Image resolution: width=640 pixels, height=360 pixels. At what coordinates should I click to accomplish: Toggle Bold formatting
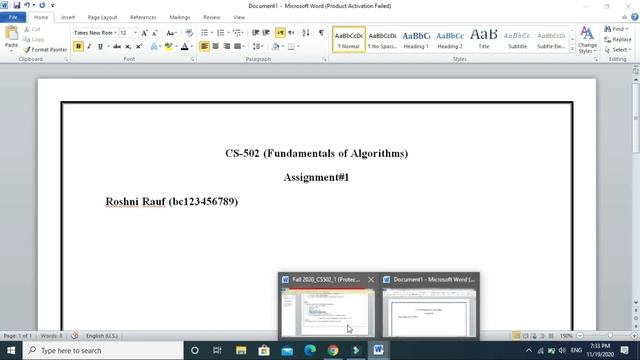coord(78,46)
